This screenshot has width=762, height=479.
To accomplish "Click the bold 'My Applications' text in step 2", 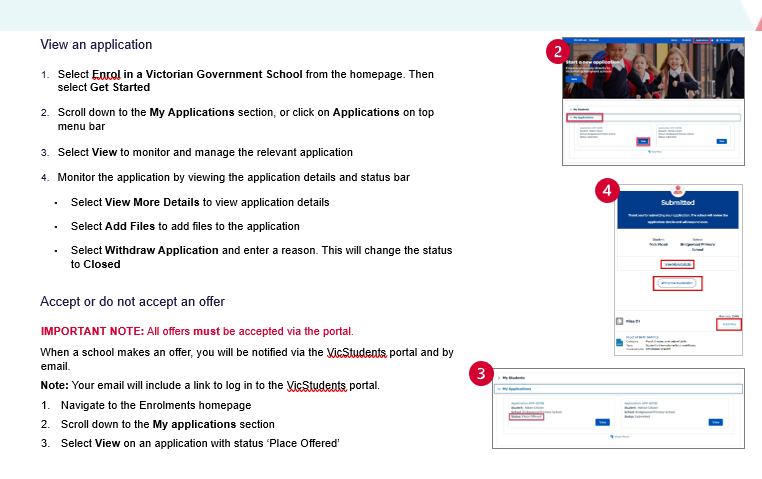I will pyautogui.click(x=192, y=112).
